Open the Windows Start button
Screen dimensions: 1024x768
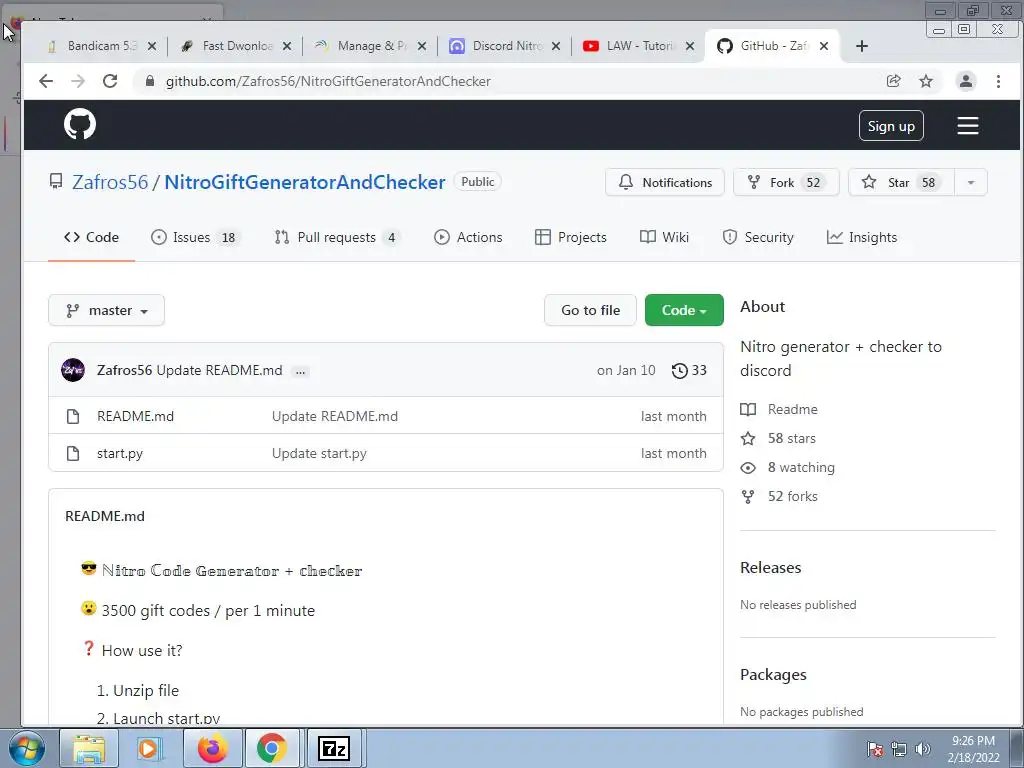click(27, 748)
